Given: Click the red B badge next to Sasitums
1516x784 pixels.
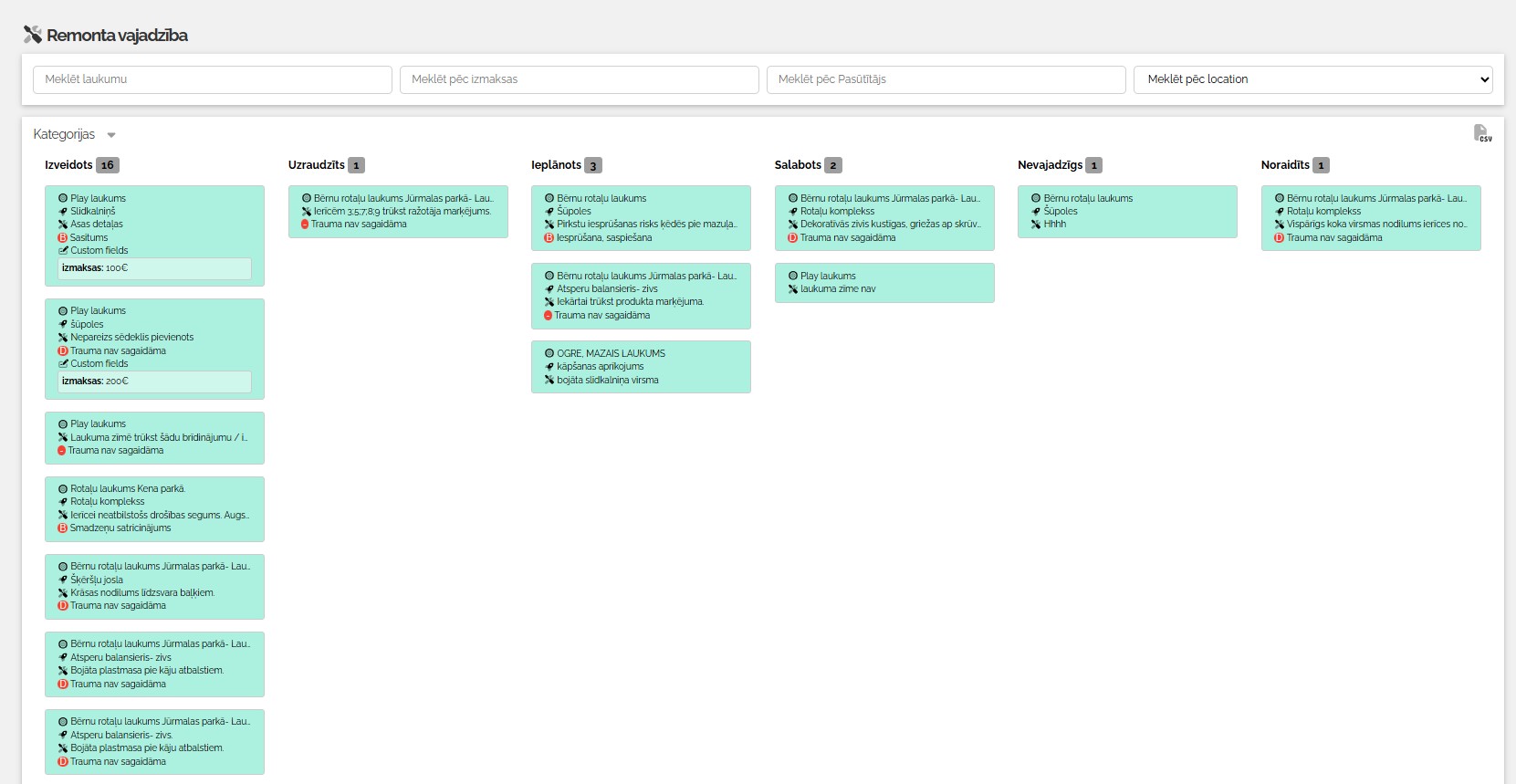Looking at the screenshot, I should pyautogui.click(x=63, y=237).
